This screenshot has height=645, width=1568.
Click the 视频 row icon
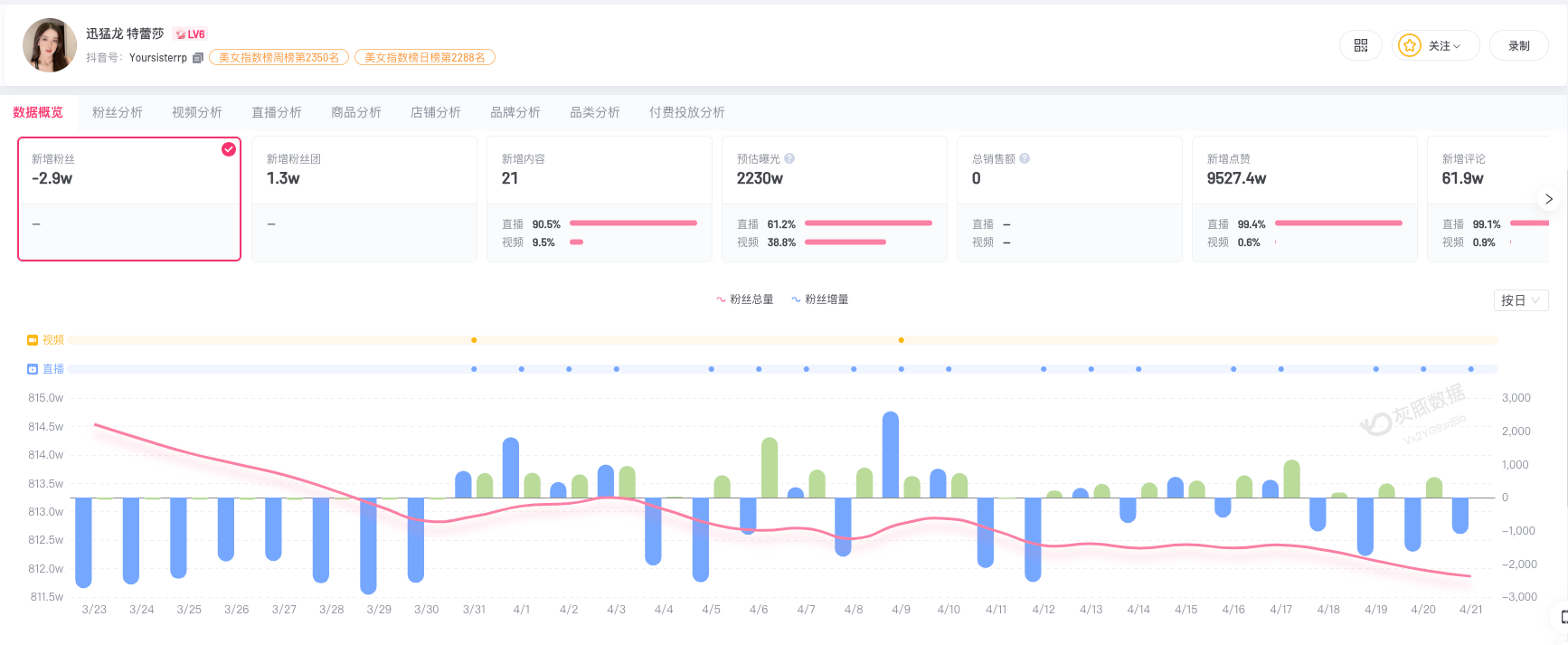coord(33,340)
